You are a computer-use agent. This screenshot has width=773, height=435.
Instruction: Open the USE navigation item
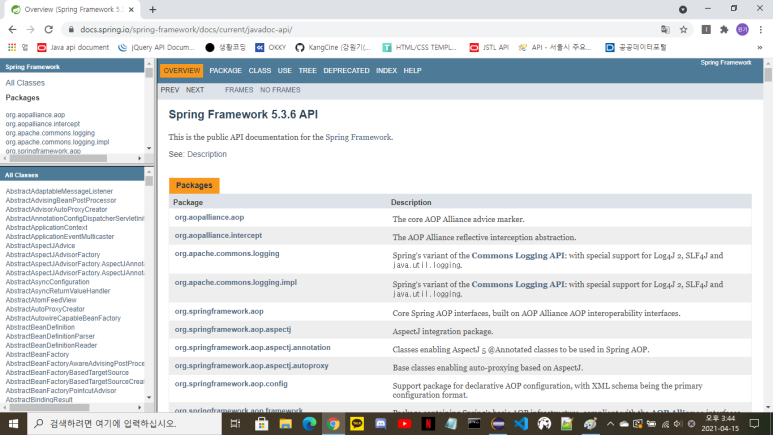point(284,71)
